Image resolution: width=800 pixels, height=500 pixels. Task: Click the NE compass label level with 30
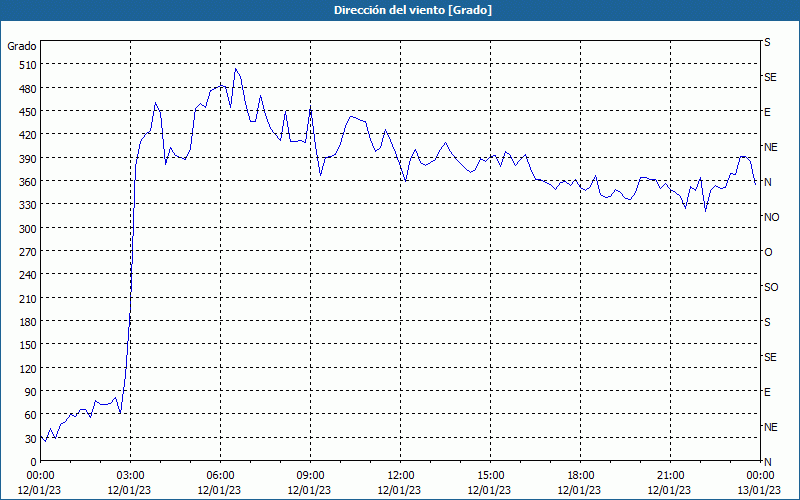point(770,427)
